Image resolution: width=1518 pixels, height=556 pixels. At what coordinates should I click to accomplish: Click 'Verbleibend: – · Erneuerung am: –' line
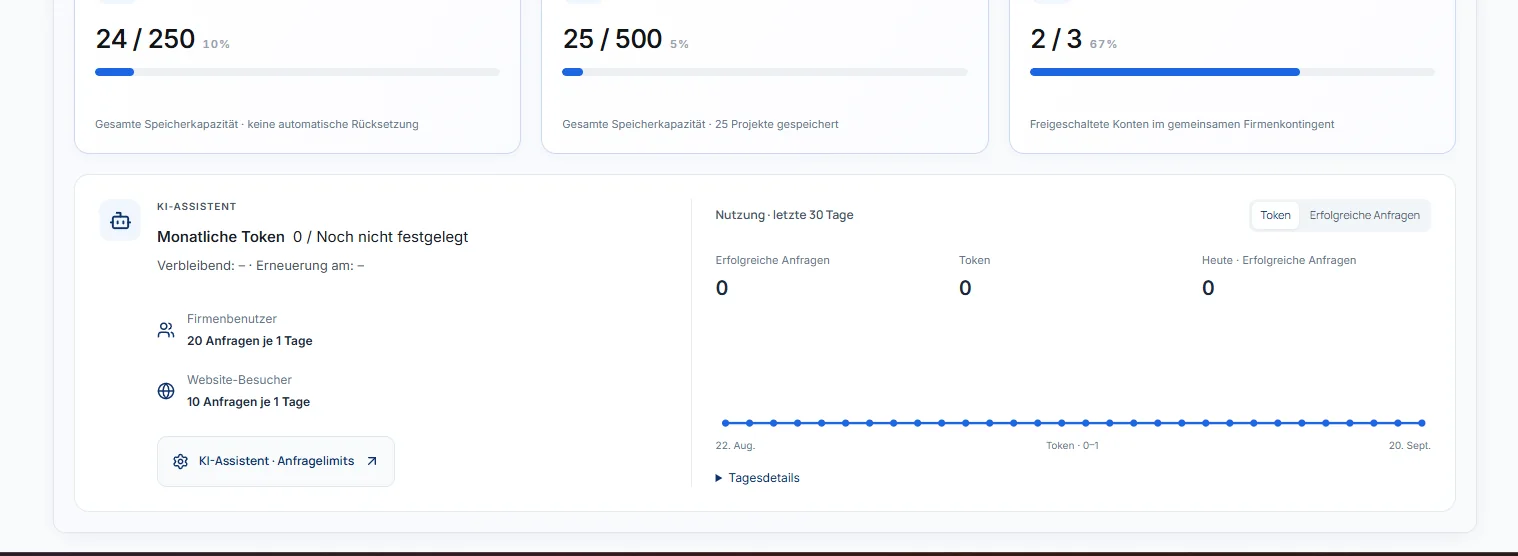coord(261,266)
